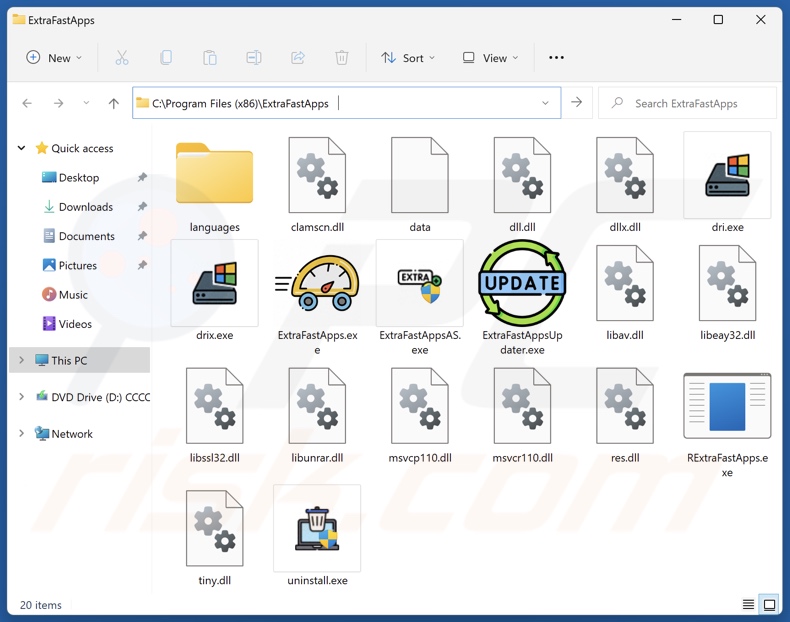Expand the address bar history dropdown
This screenshot has height=622, width=790.
(x=545, y=103)
